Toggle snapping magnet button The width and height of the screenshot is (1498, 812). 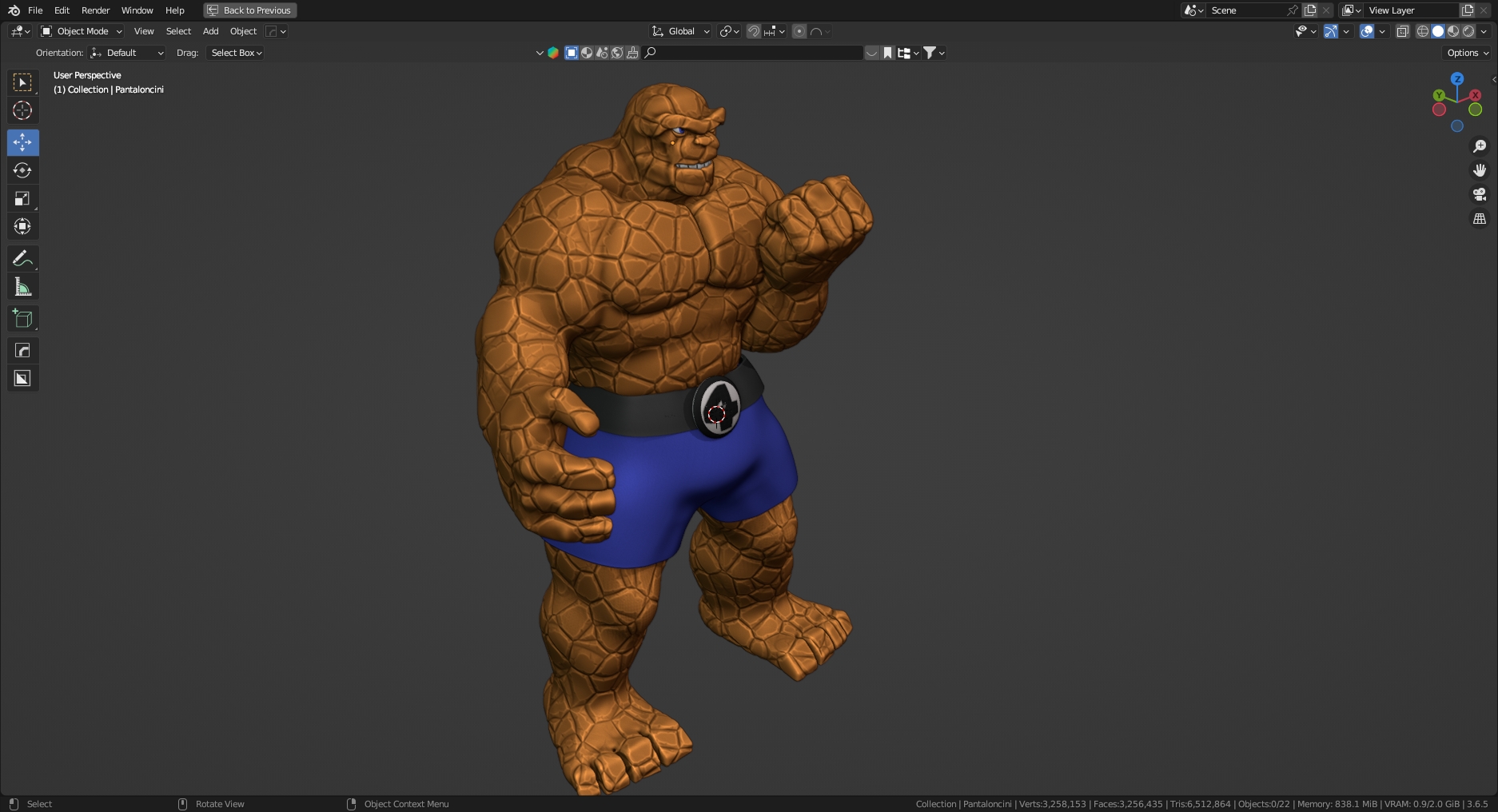[x=753, y=31]
